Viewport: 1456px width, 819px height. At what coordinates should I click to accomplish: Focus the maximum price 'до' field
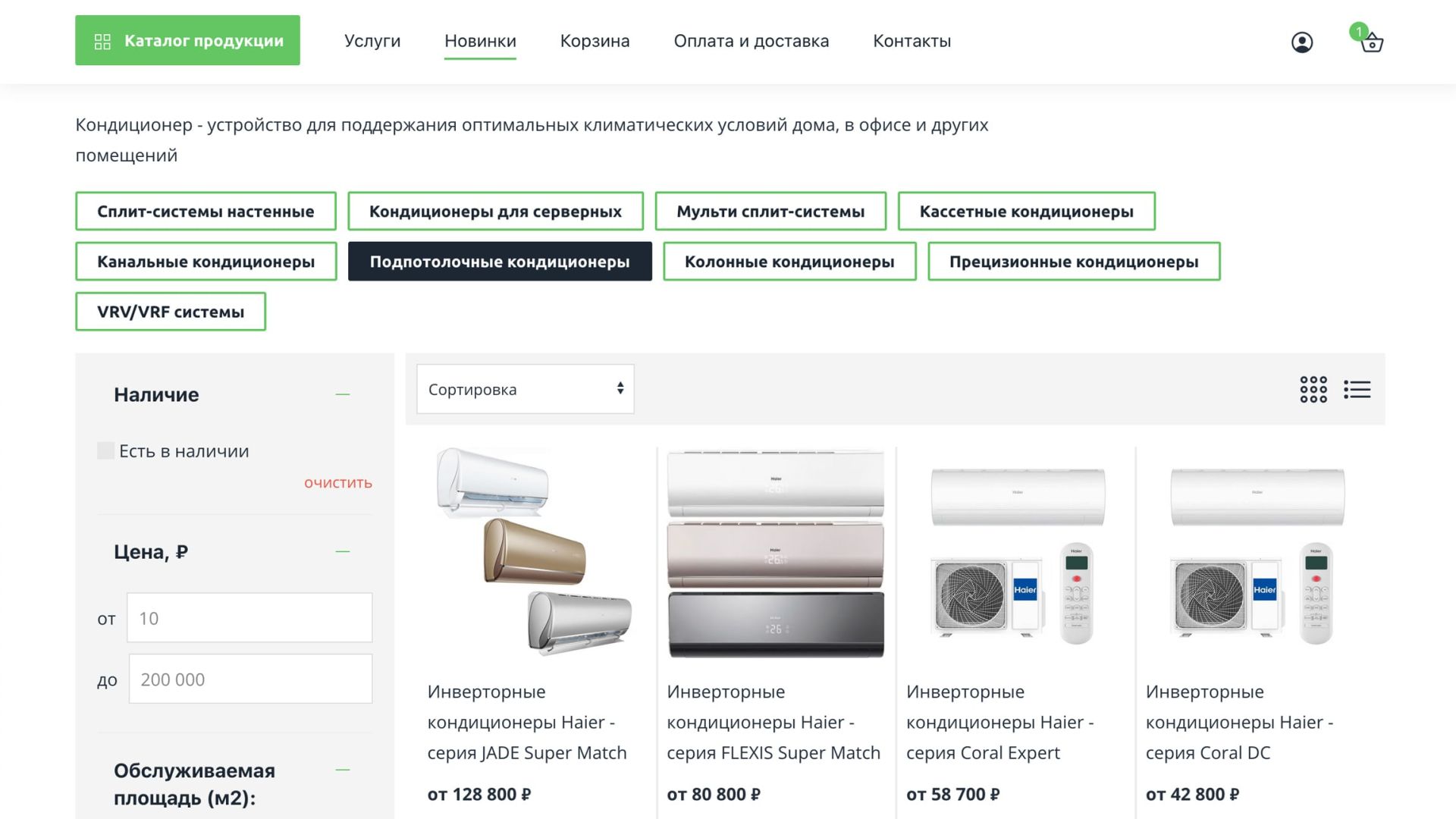click(250, 679)
